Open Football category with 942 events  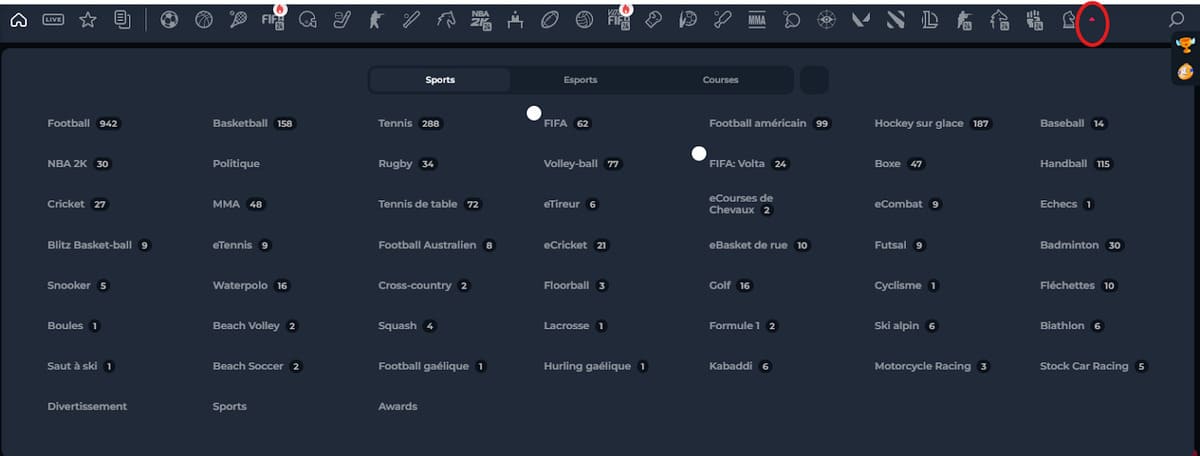[x=69, y=124]
